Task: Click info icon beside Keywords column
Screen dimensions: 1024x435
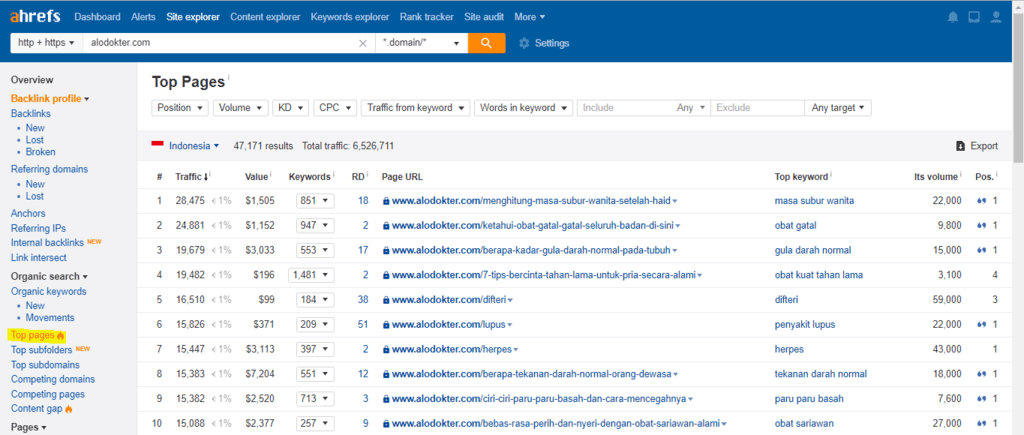Action: (334, 175)
